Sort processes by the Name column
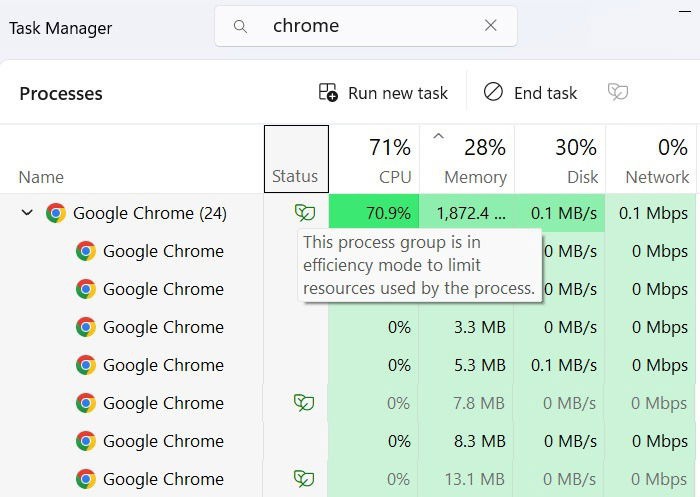 click(41, 177)
